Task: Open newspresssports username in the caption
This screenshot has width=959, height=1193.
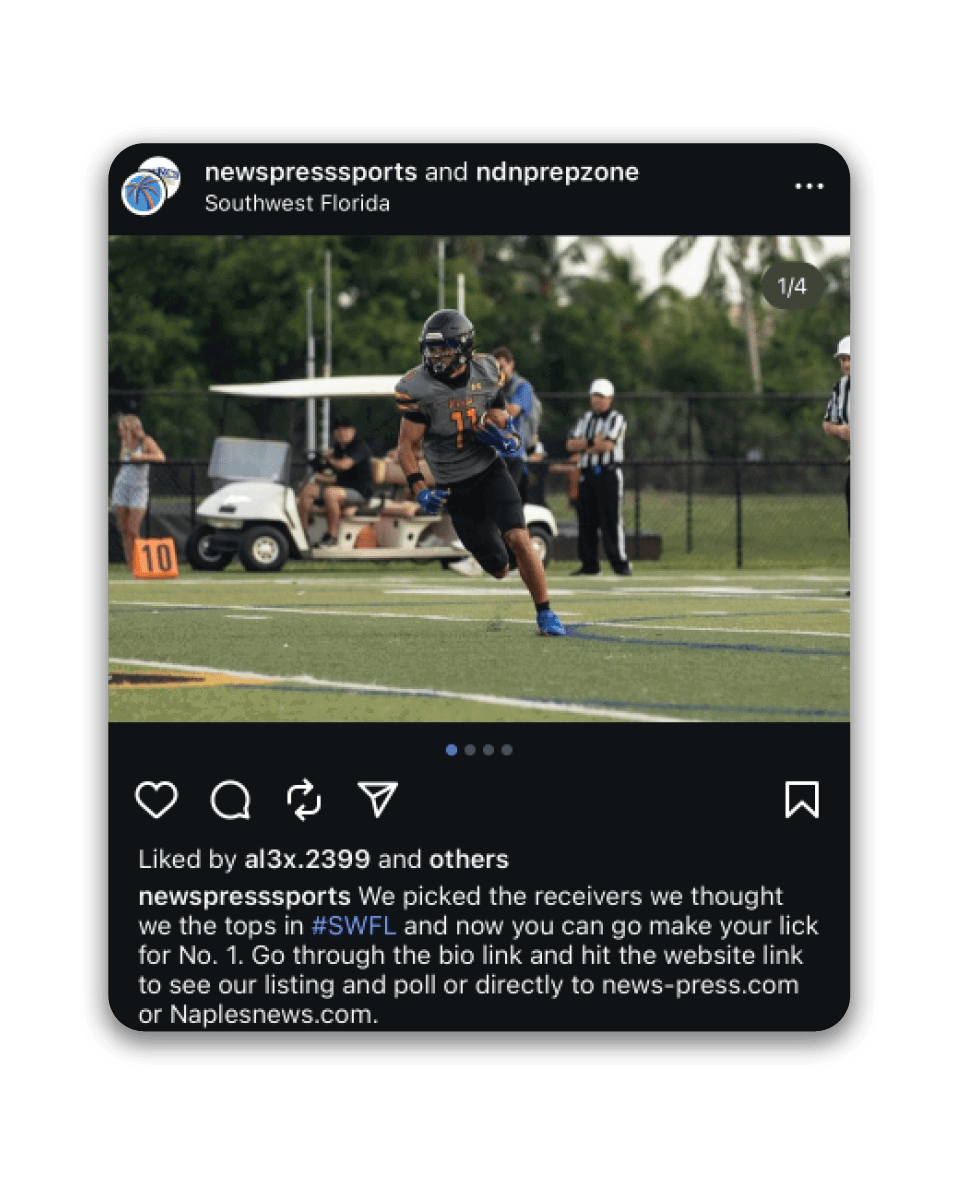Action: 244,896
